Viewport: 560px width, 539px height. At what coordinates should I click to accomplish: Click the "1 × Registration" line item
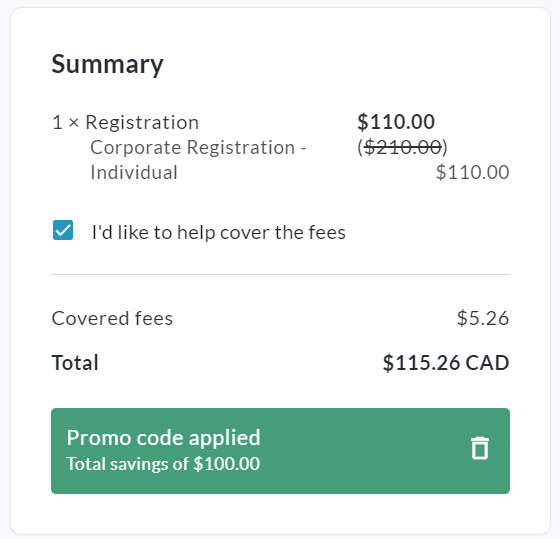pyautogui.click(x=125, y=123)
